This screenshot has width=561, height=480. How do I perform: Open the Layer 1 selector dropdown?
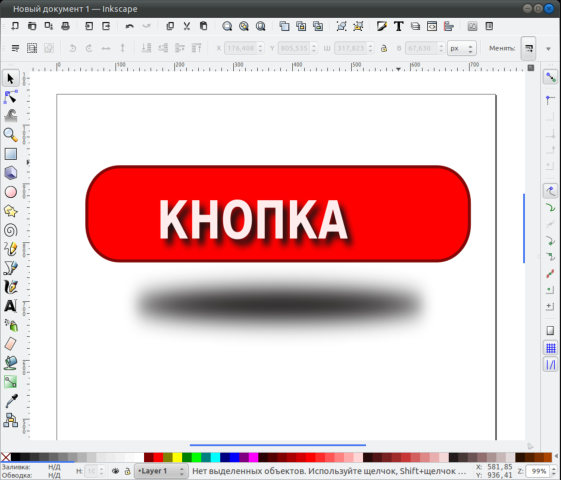[161, 471]
